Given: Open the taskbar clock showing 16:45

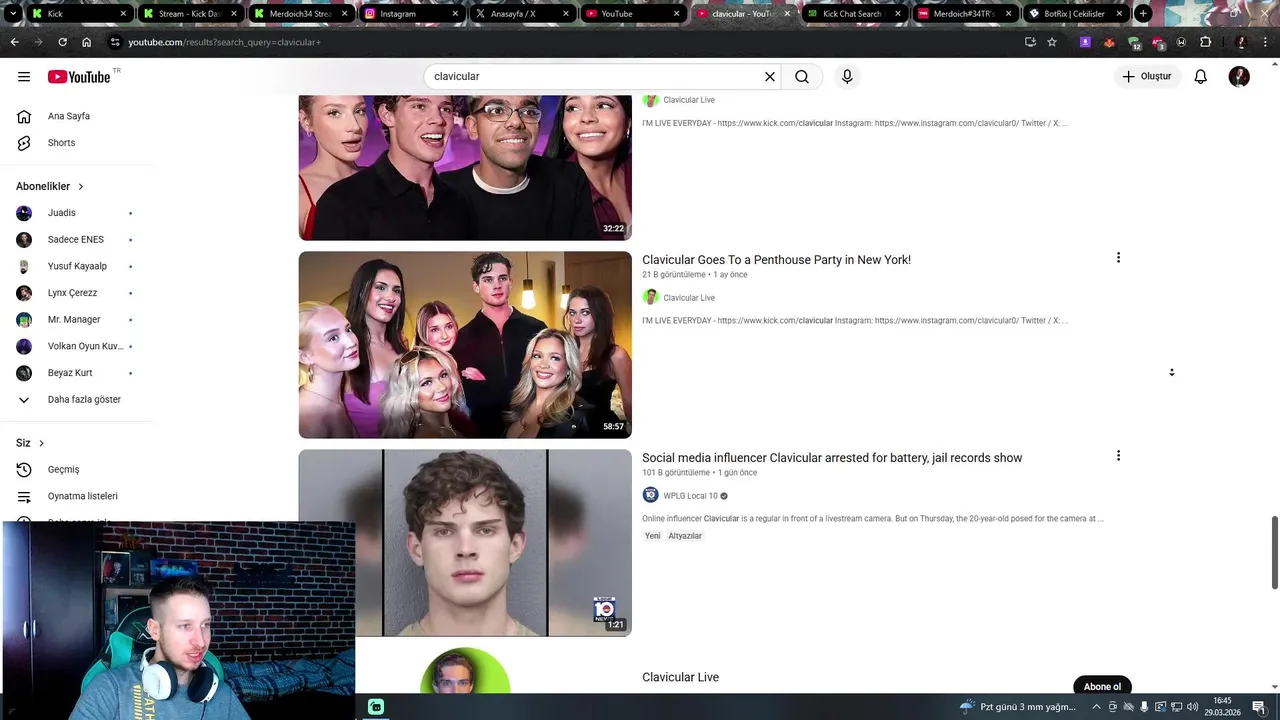Looking at the screenshot, I should (1222, 706).
